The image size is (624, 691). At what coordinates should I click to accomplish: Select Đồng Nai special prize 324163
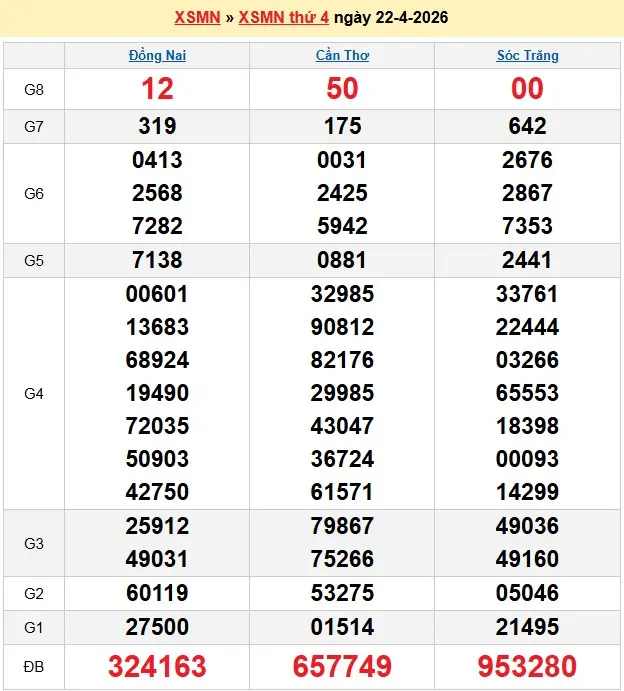(157, 665)
